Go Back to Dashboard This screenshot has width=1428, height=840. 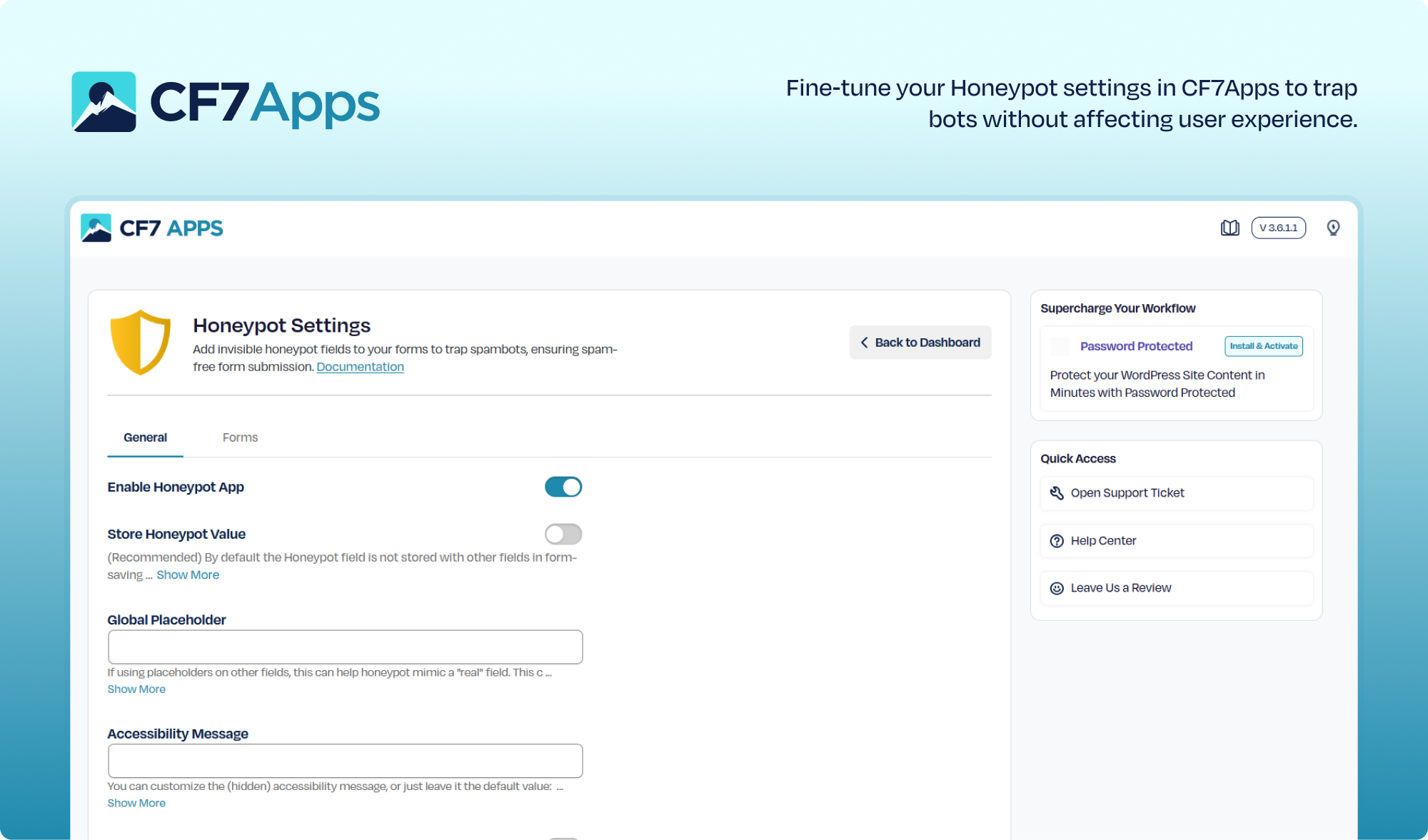click(920, 343)
